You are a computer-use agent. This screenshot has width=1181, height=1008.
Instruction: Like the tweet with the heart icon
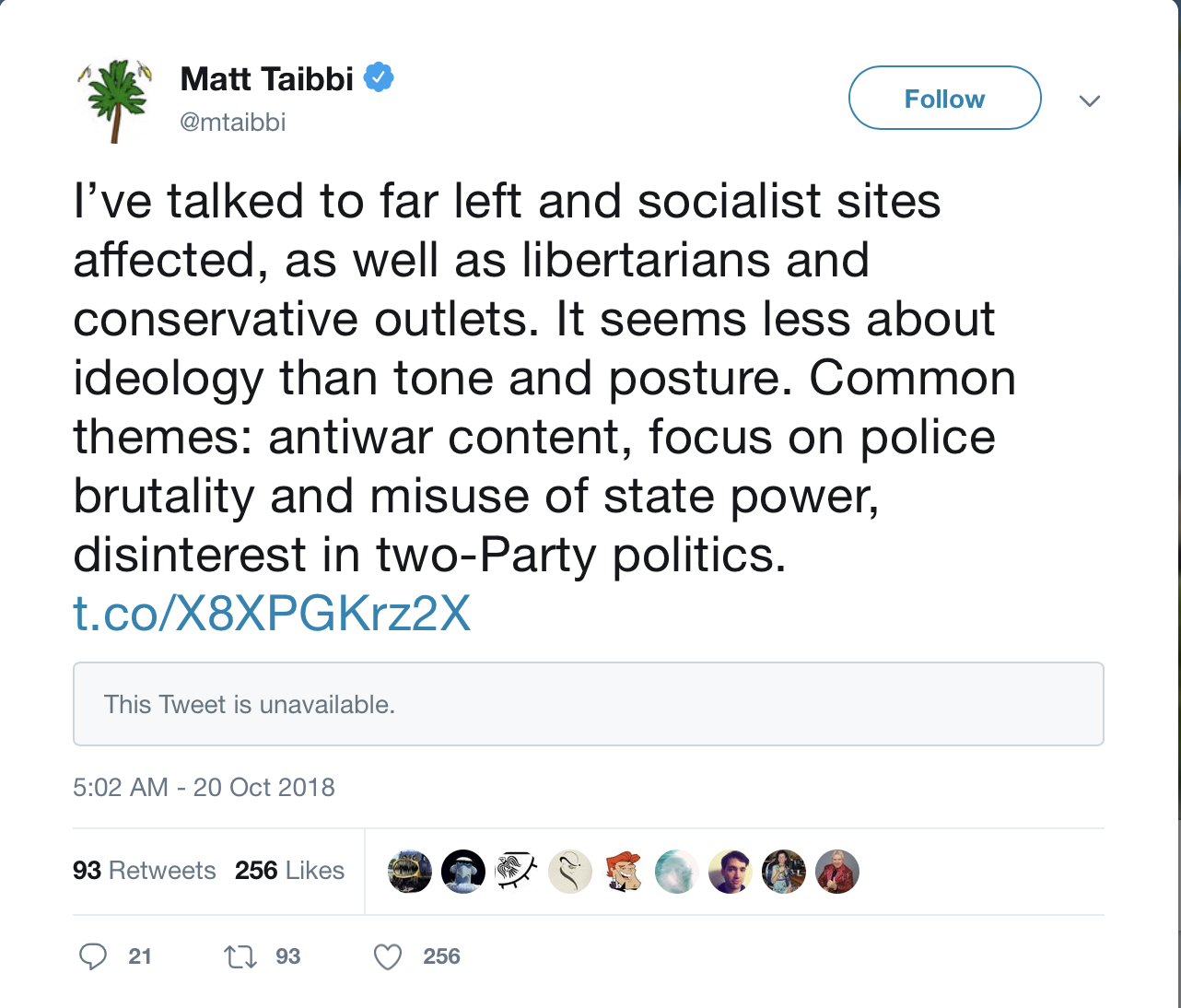388,957
